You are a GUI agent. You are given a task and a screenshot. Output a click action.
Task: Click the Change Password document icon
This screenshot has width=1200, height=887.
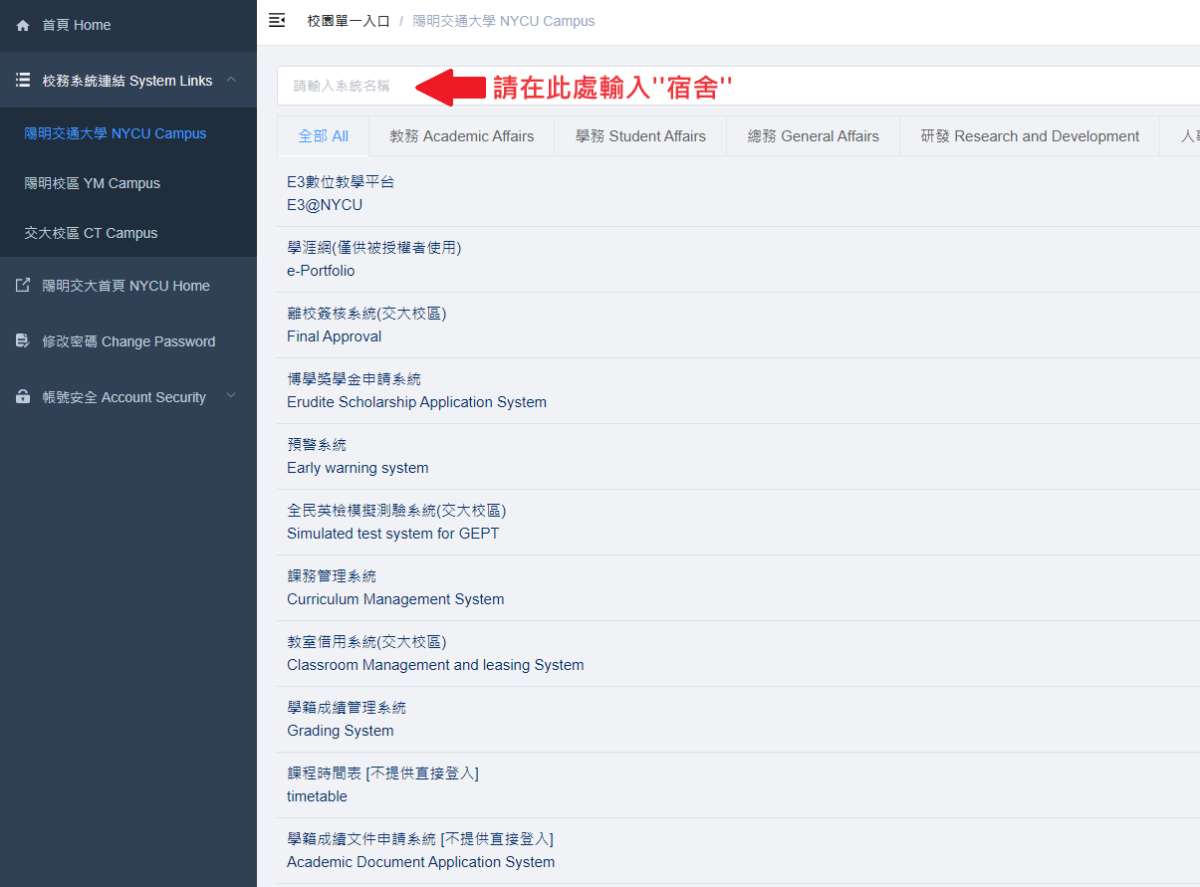tap(23, 342)
